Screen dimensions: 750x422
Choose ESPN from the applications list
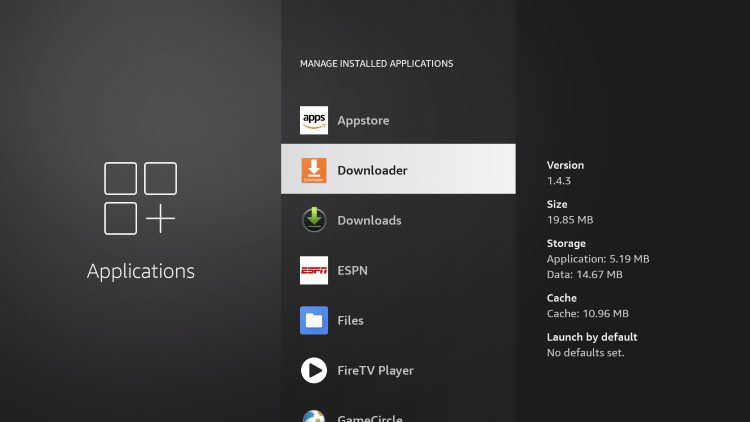pyautogui.click(x=398, y=270)
